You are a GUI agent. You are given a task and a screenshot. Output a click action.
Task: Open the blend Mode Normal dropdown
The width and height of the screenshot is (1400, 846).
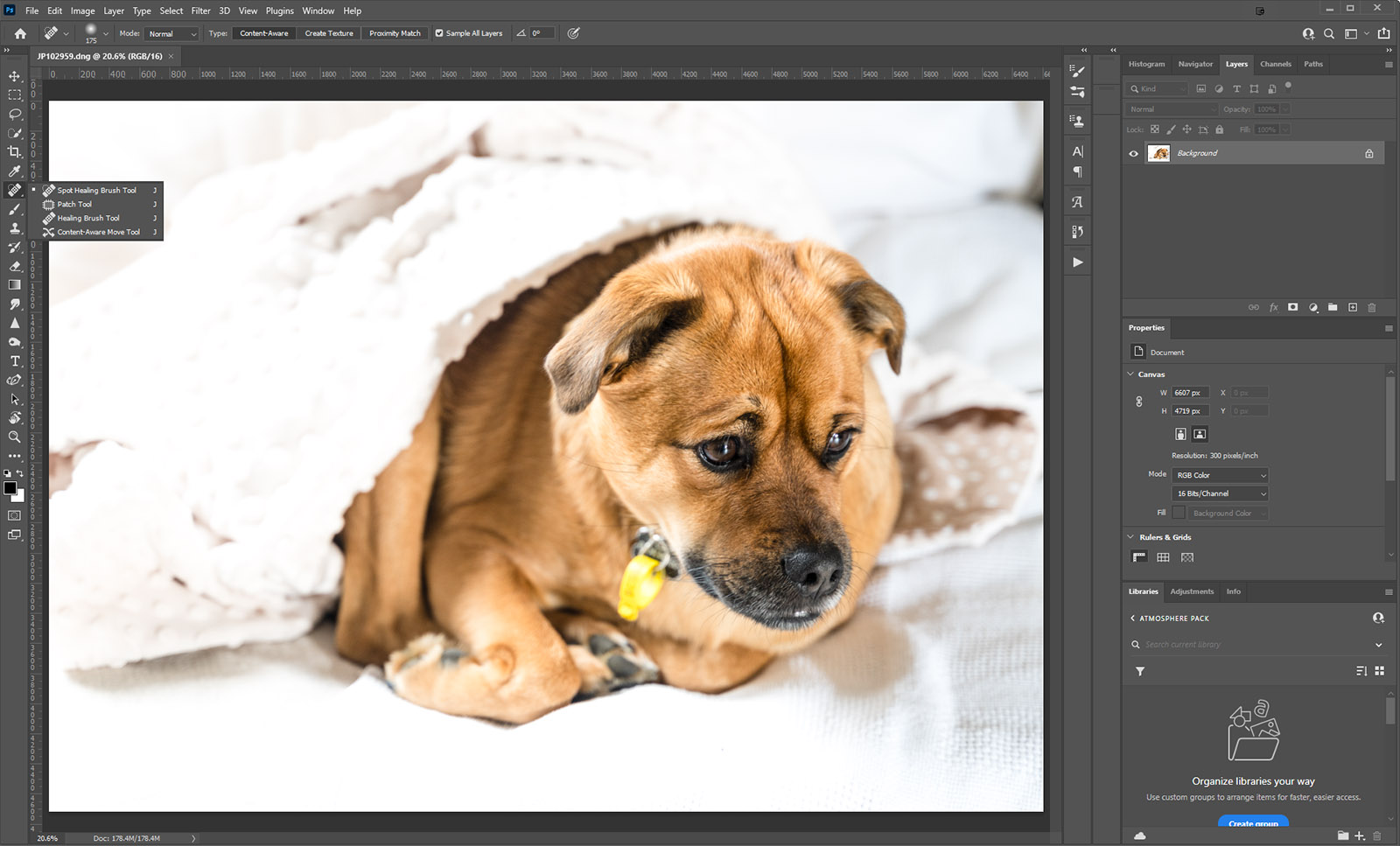point(172,33)
